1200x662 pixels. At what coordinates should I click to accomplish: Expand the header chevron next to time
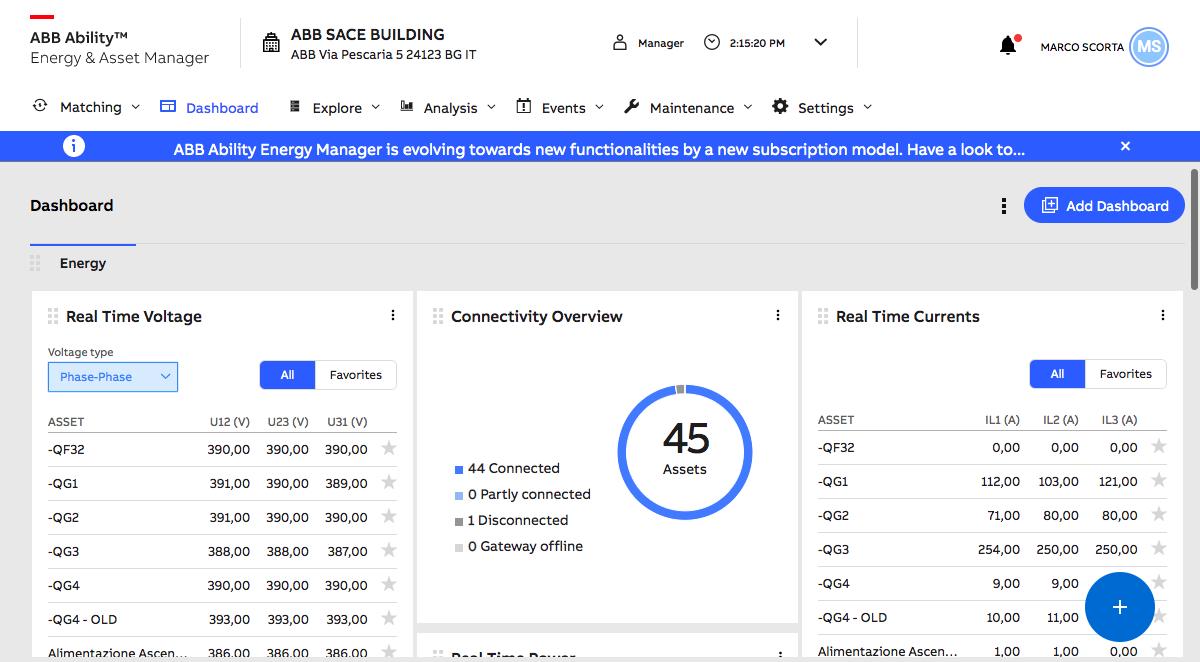tap(821, 43)
